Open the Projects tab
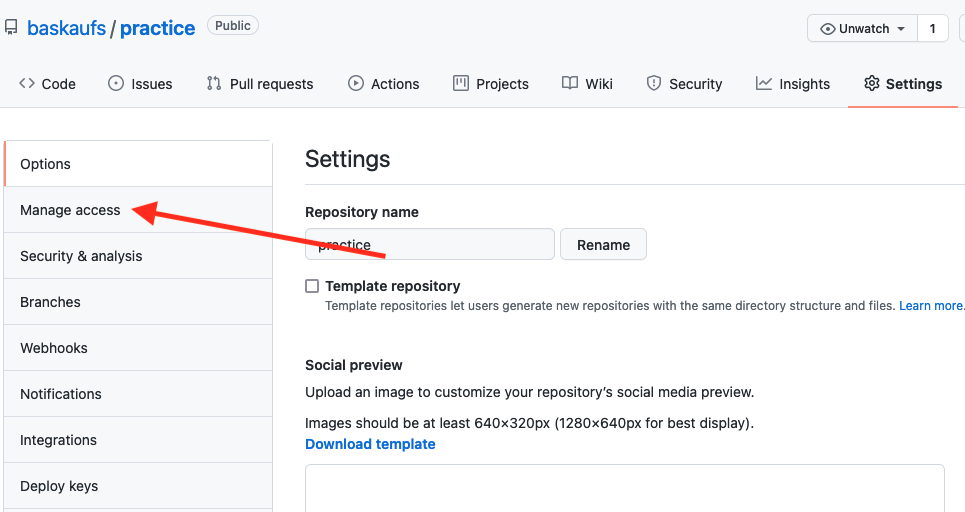This screenshot has width=965, height=512. coord(491,84)
